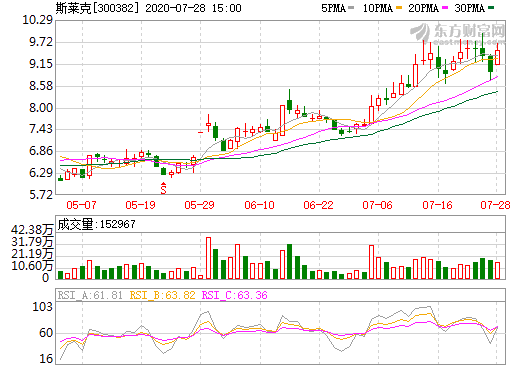
Task: Click the 成交量:152967 volume readout
Action: 96,224
